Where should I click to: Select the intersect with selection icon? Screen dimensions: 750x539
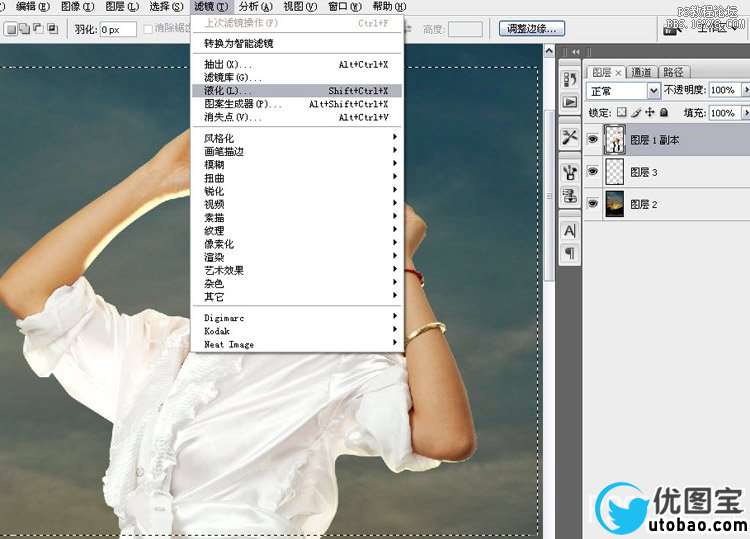(x=52, y=29)
